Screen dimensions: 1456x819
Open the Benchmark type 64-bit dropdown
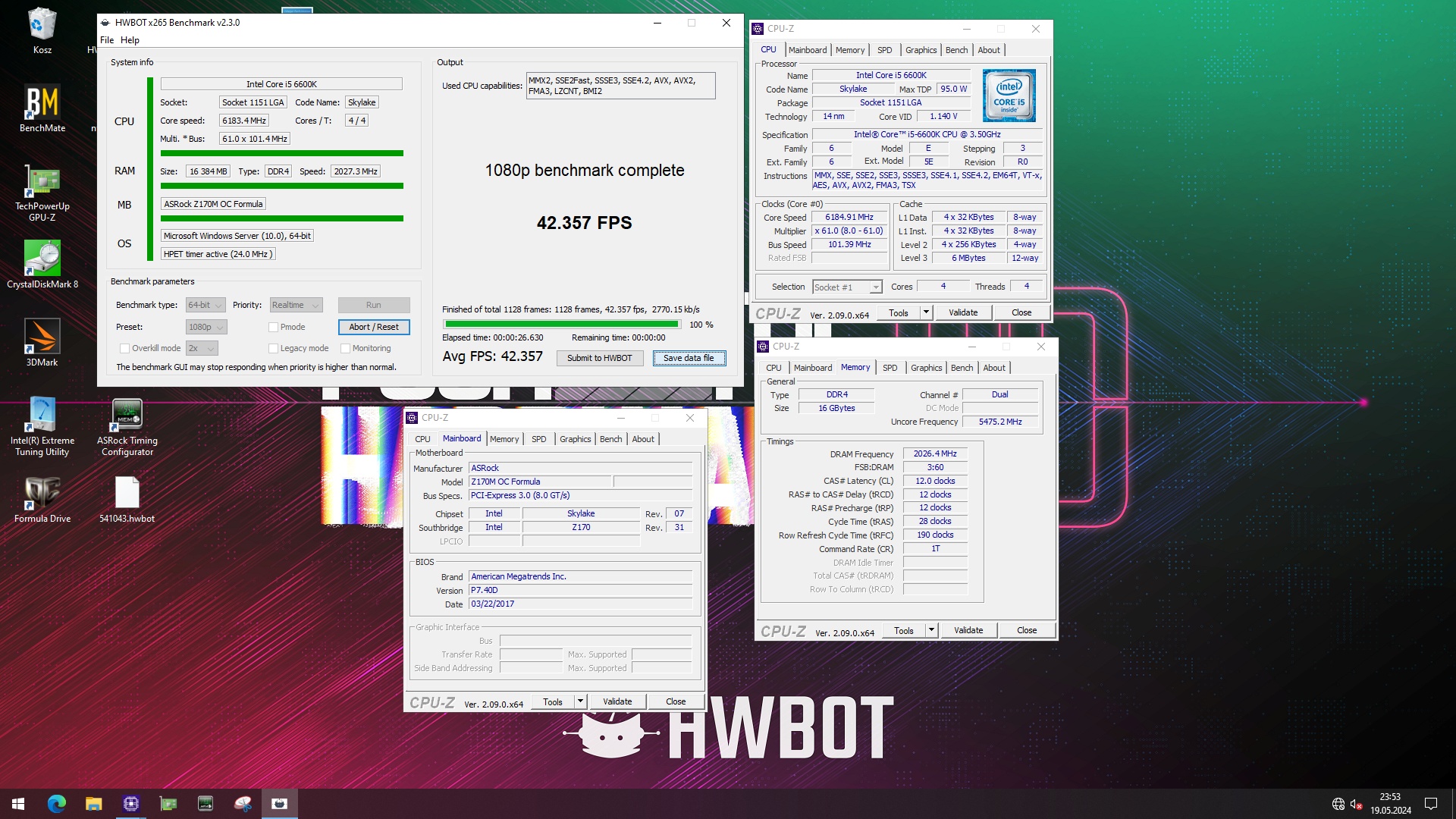pyautogui.click(x=206, y=305)
